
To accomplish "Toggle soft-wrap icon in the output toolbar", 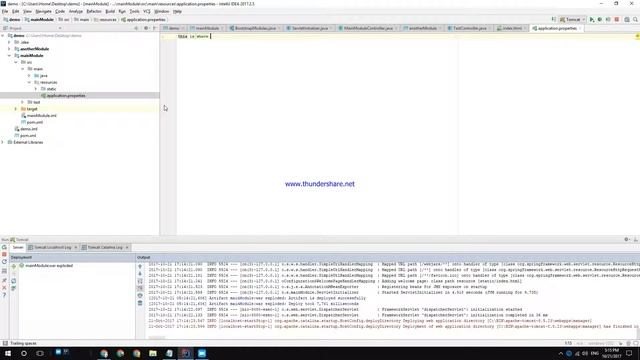I will click(140, 281).
